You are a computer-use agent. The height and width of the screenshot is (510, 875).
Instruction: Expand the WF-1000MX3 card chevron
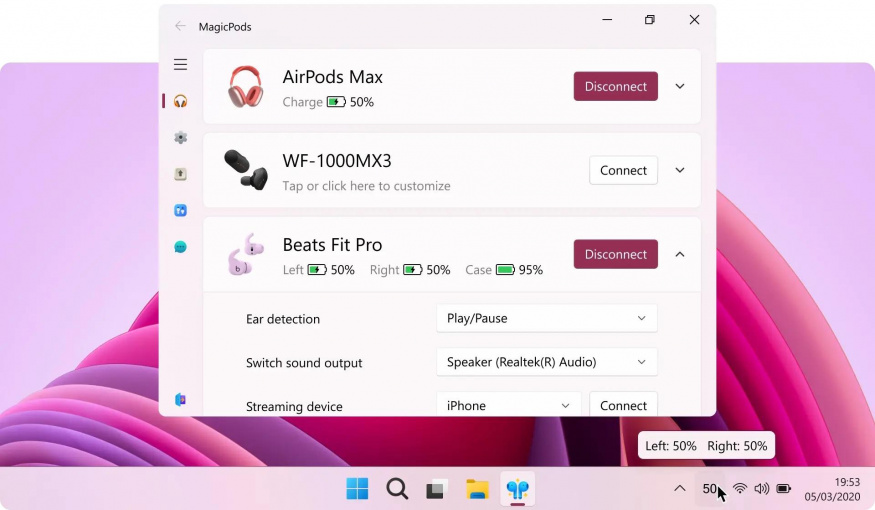click(x=680, y=170)
